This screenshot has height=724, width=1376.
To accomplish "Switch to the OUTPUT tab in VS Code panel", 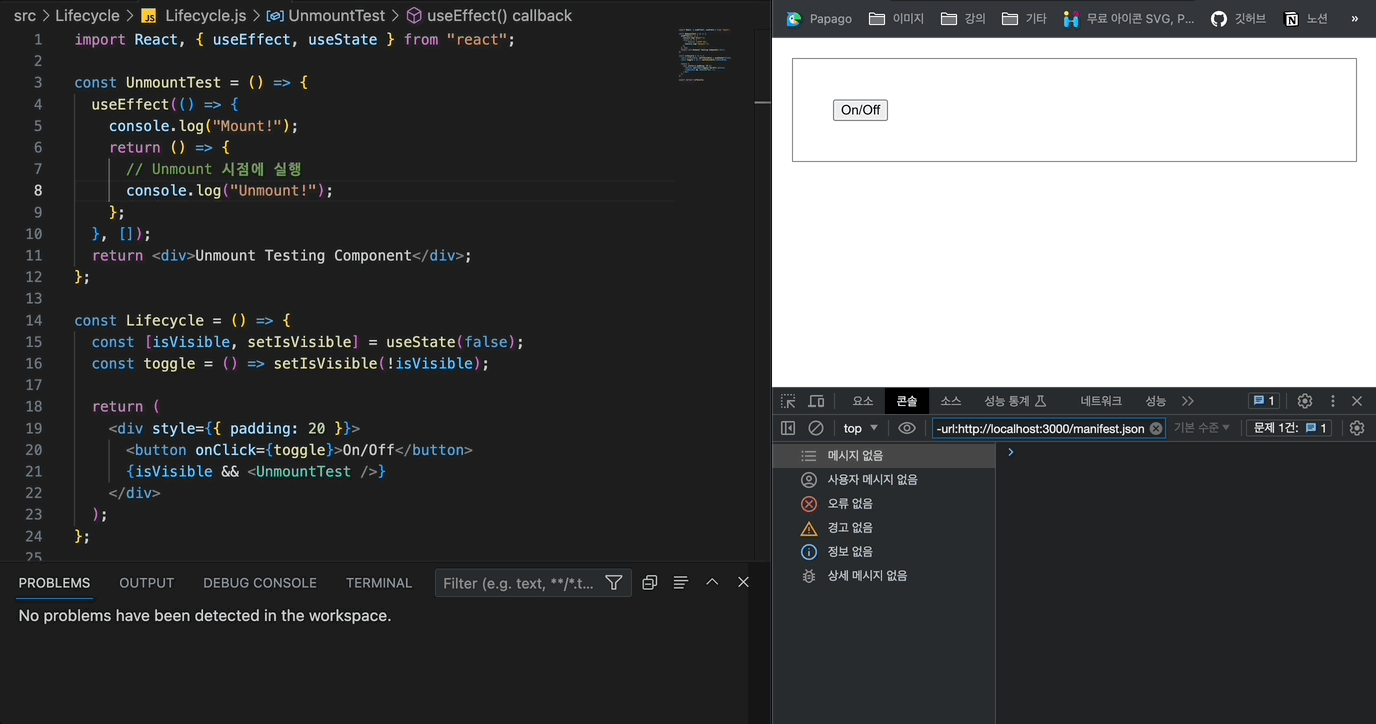I will [x=147, y=583].
